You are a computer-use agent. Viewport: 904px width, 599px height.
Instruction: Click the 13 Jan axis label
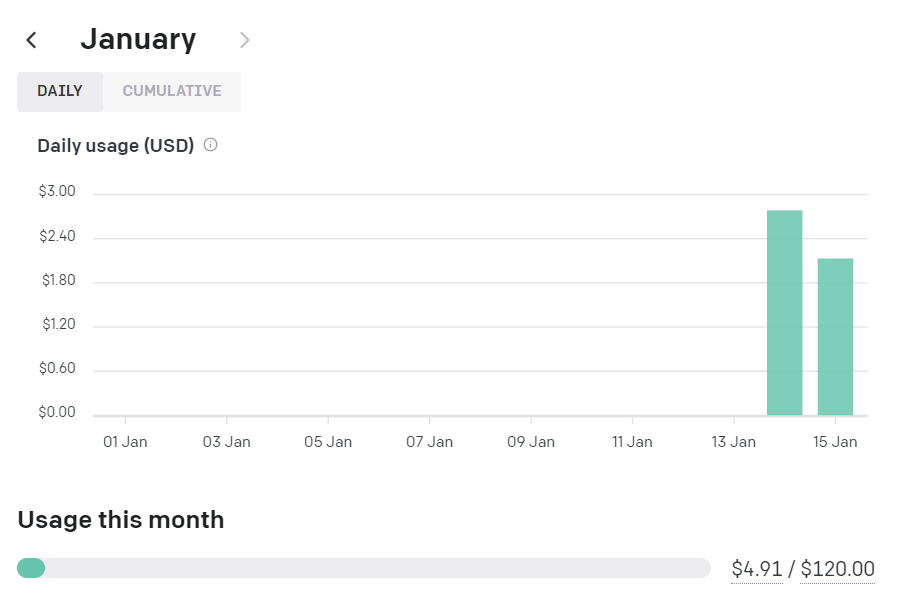[733, 442]
